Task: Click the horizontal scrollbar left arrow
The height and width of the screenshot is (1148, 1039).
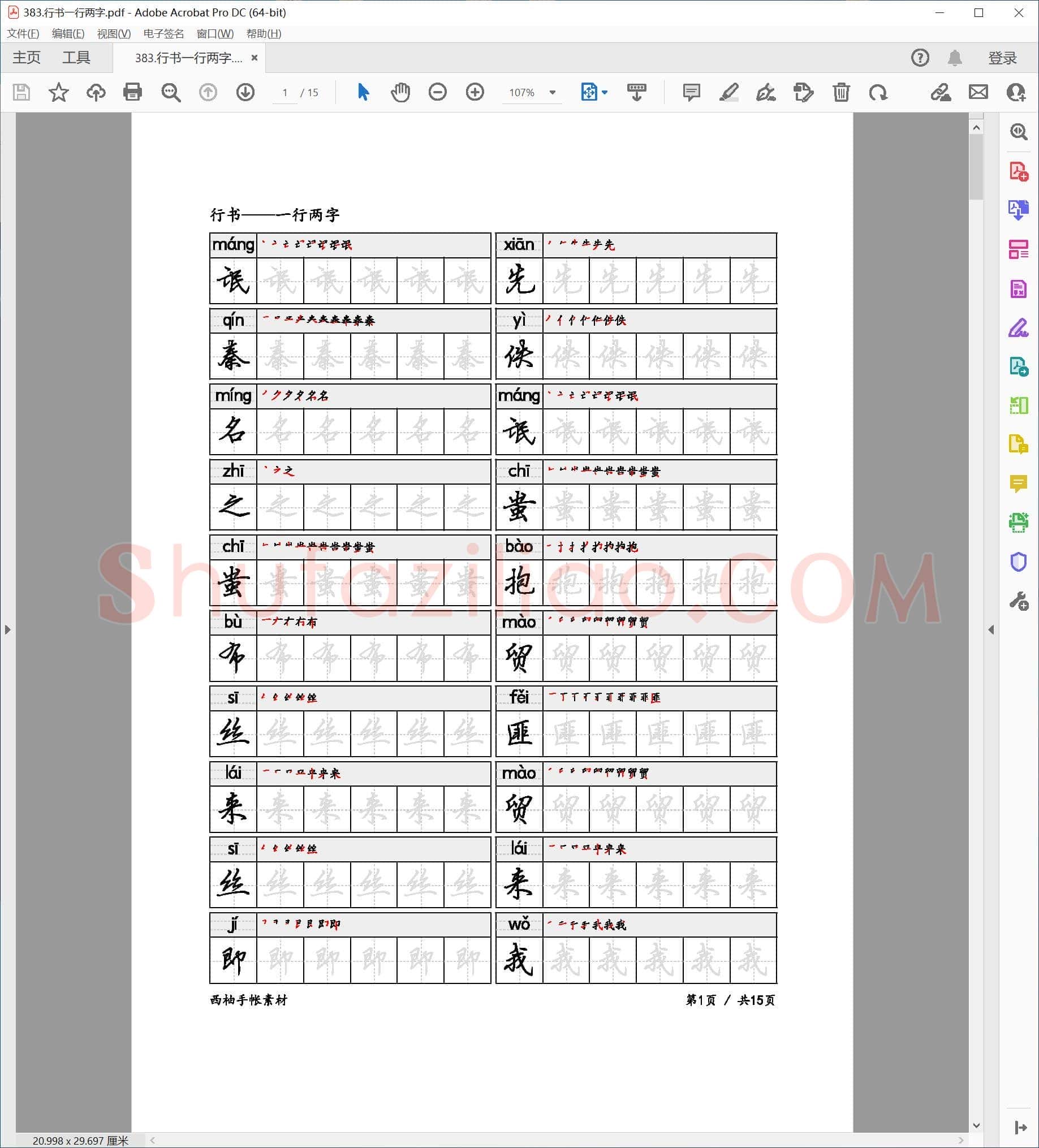Action: (153, 1141)
